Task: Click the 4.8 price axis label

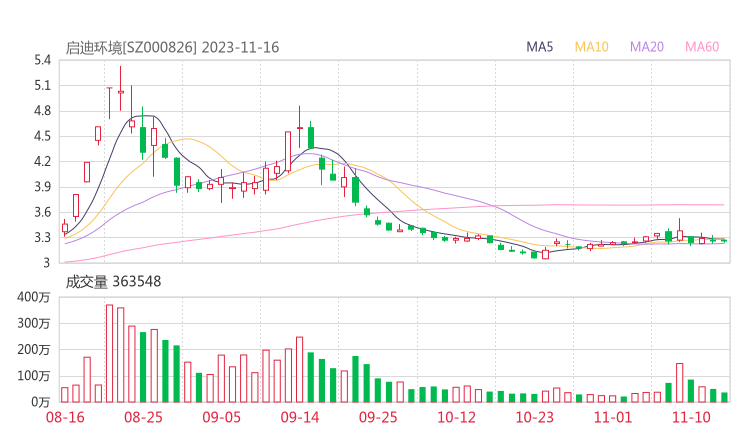Action: [x=42, y=111]
